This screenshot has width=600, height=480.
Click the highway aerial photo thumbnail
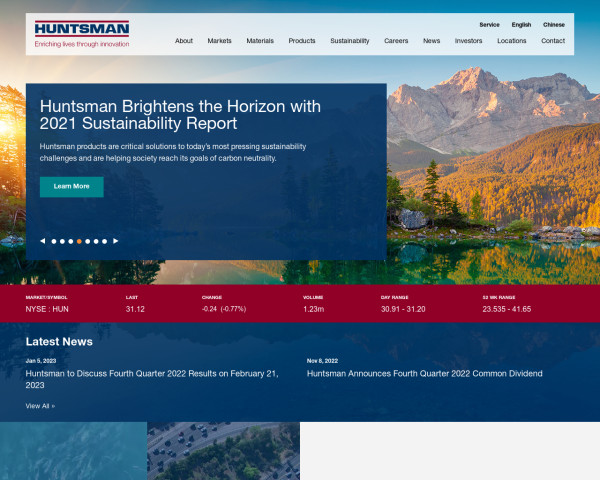223,450
